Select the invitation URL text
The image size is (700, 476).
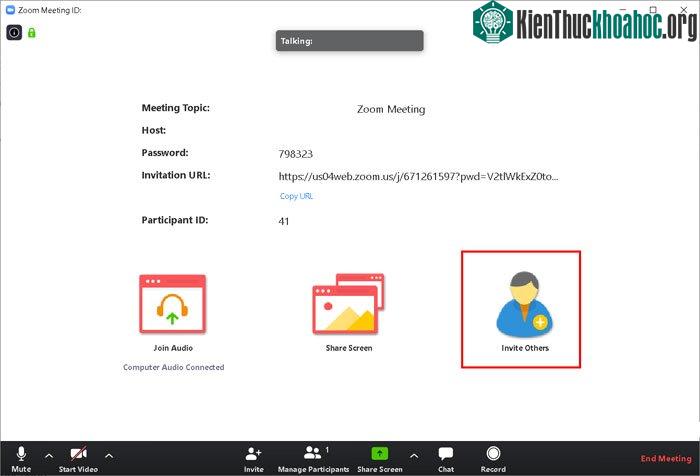(418, 176)
